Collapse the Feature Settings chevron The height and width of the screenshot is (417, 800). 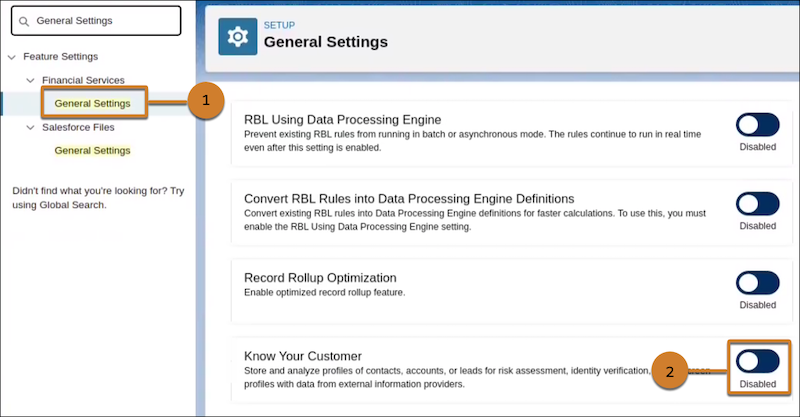(12, 57)
